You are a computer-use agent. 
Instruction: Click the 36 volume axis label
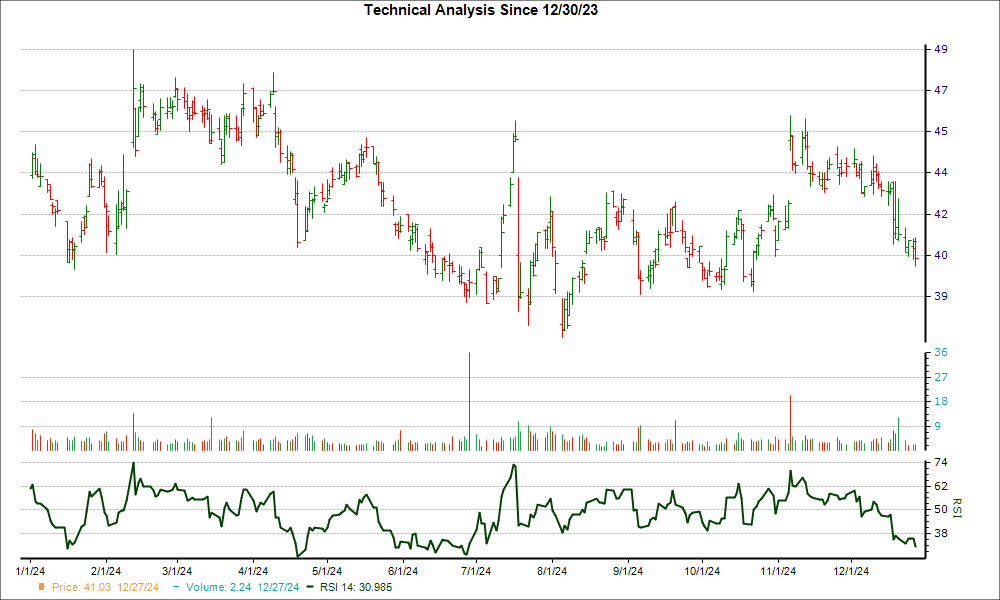(x=941, y=353)
